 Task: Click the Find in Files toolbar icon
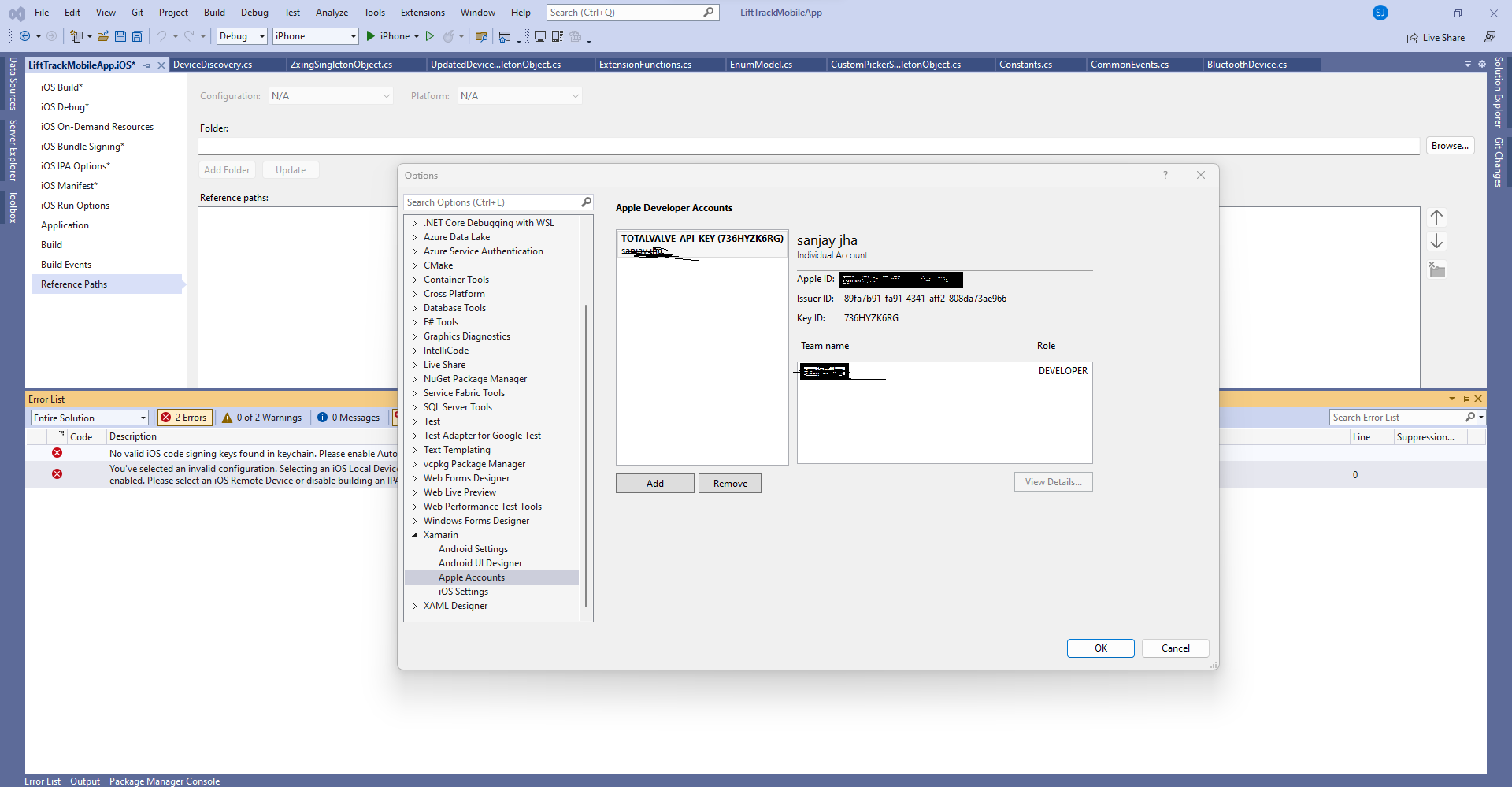482,36
